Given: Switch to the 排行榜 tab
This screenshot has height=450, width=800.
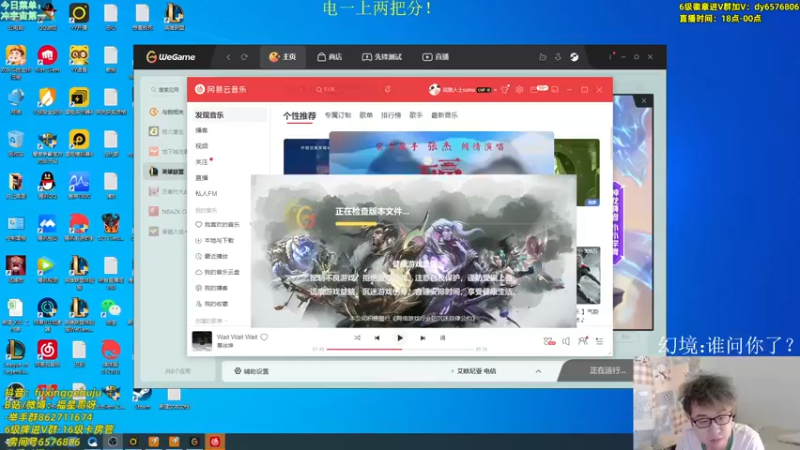Looking at the screenshot, I should (x=391, y=115).
